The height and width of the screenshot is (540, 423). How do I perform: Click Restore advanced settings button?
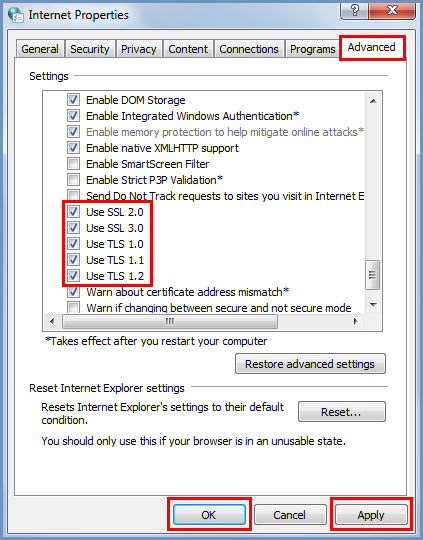[310, 364]
